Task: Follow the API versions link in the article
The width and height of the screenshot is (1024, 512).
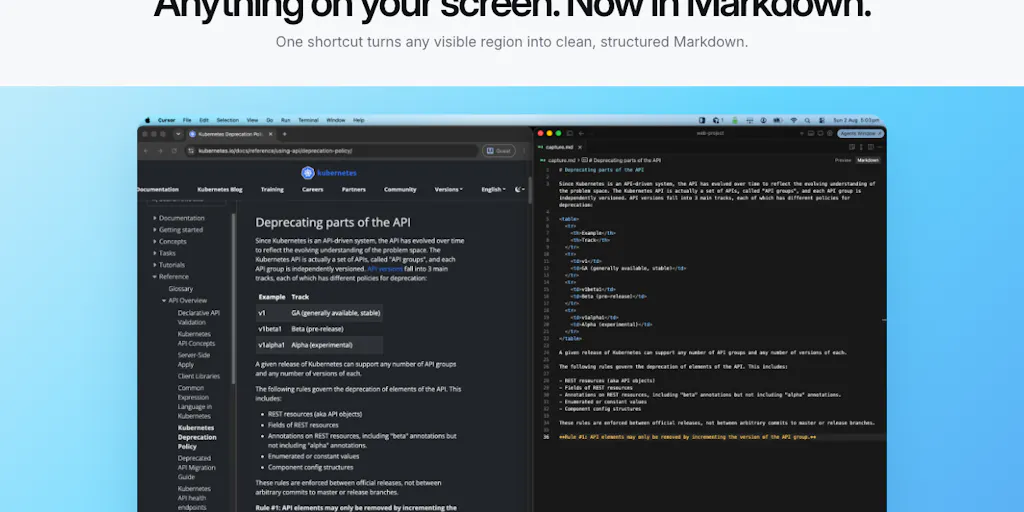Action: (x=385, y=268)
